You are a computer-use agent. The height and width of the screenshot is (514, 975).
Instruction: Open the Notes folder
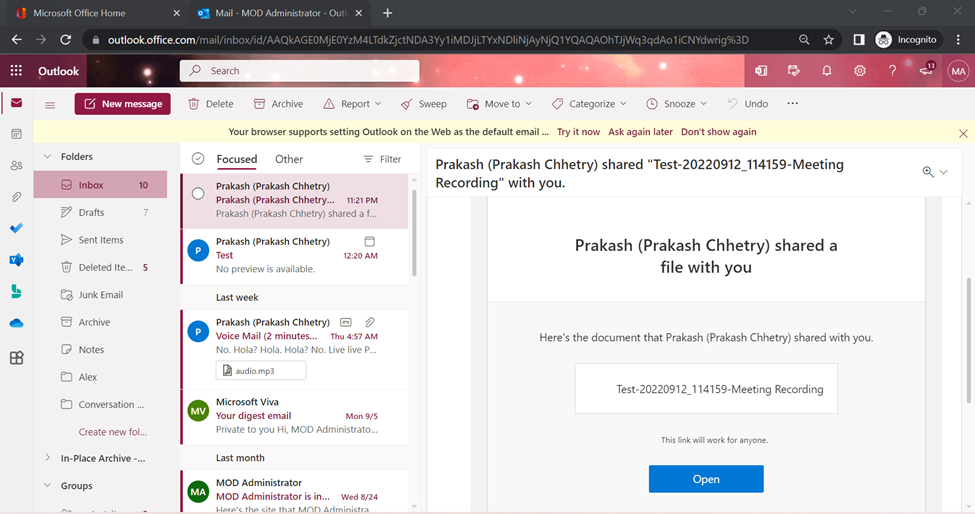[100, 349]
